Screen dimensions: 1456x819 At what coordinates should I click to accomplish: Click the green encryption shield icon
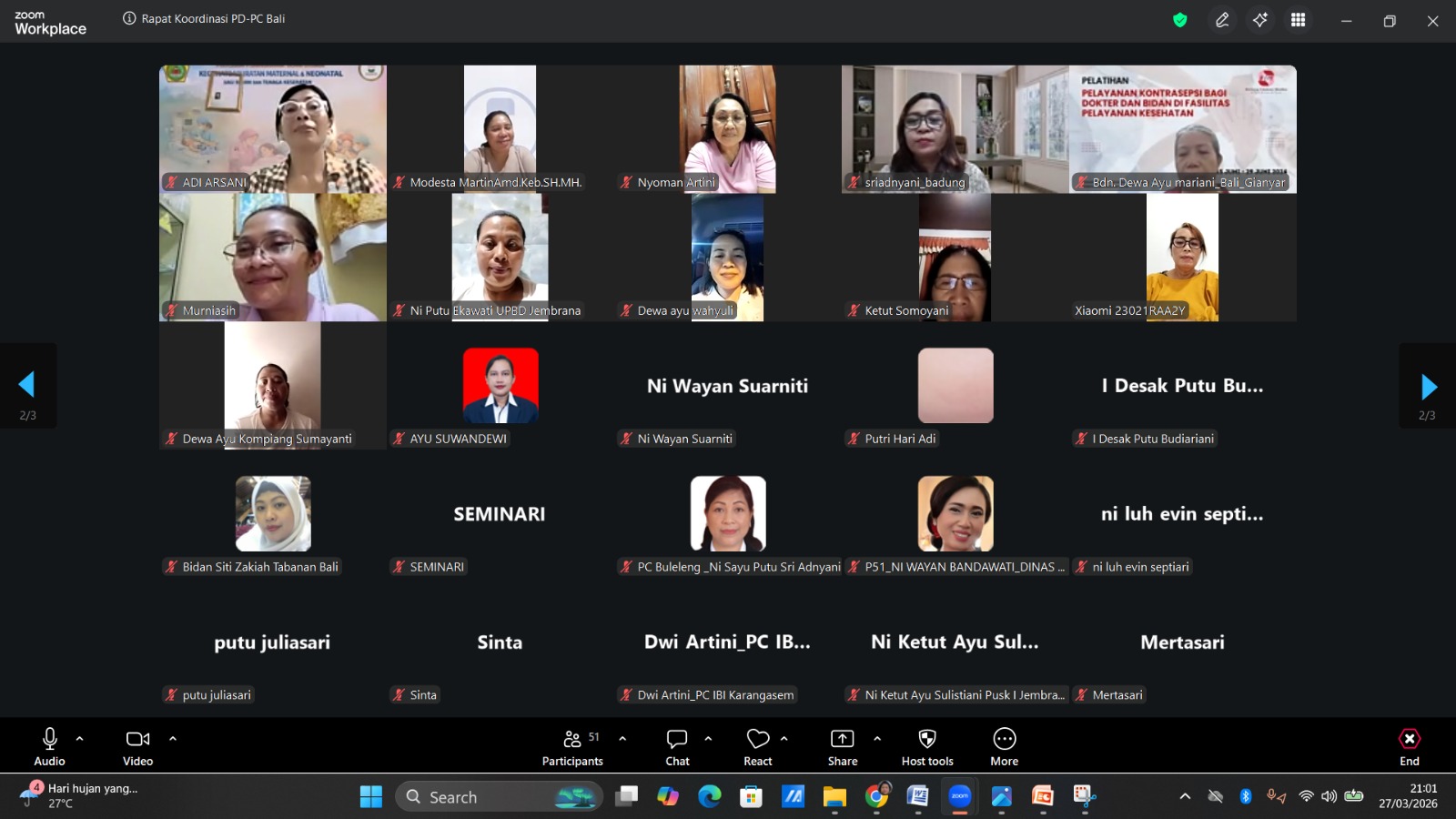point(1180,20)
